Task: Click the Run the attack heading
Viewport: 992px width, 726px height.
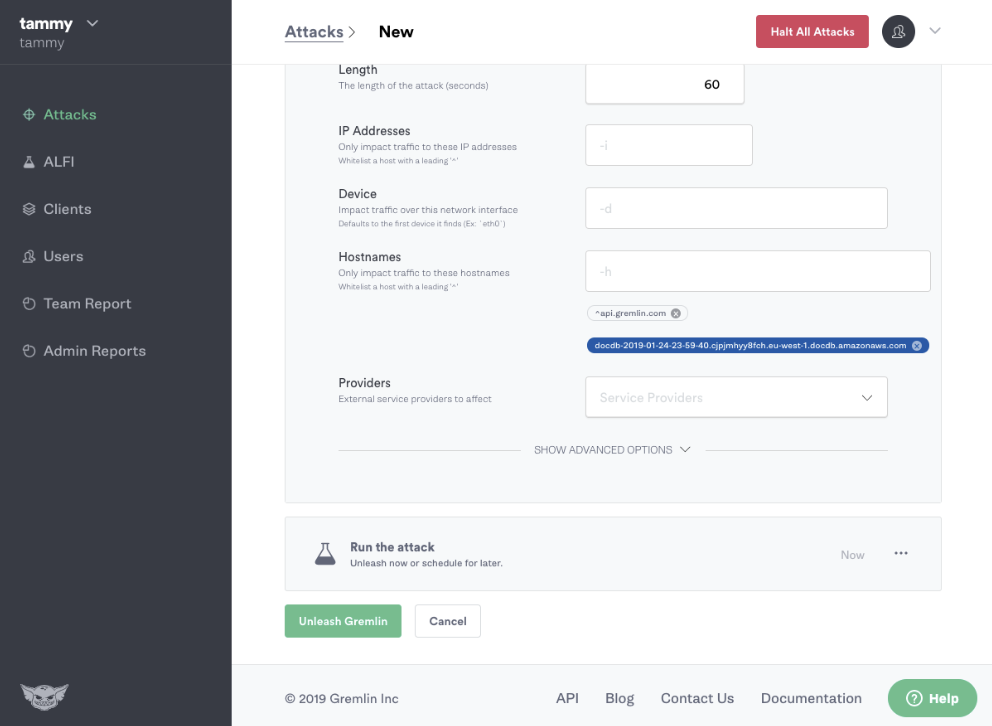Action: pyautogui.click(x=392, y=547)
